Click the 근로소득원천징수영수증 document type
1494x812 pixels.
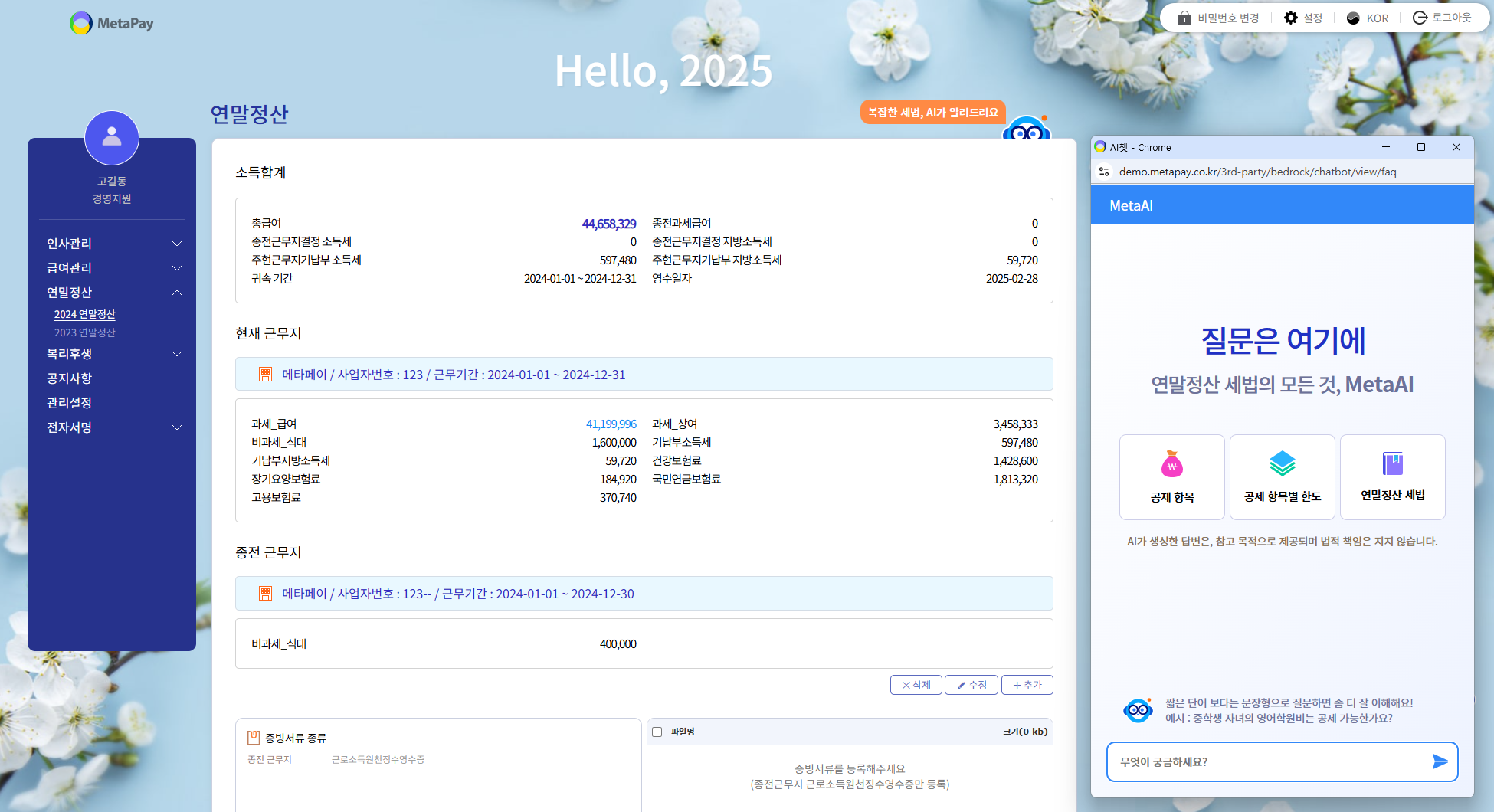[x=378, y=759]
